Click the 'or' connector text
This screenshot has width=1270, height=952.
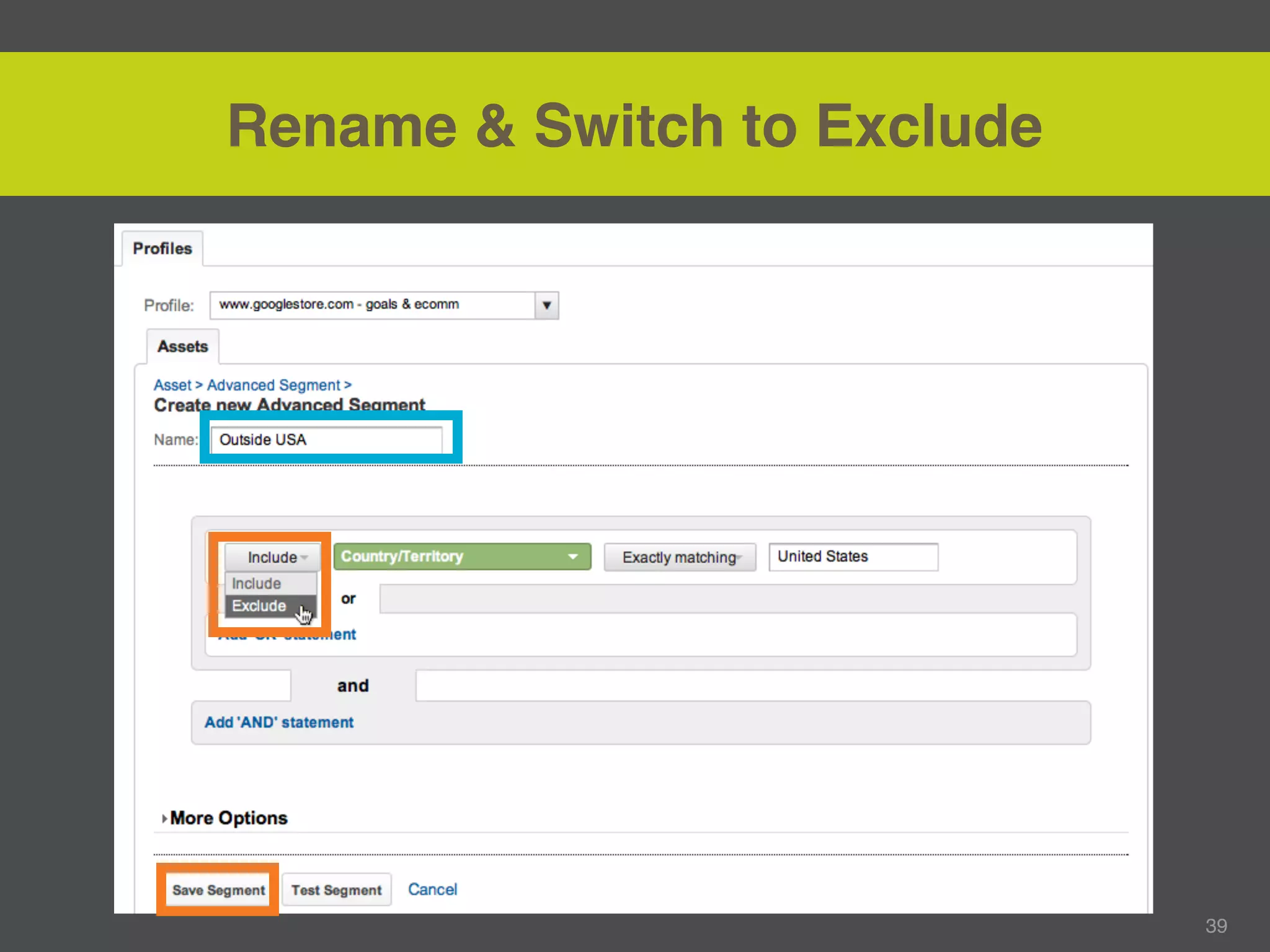(x=348, y=599)
